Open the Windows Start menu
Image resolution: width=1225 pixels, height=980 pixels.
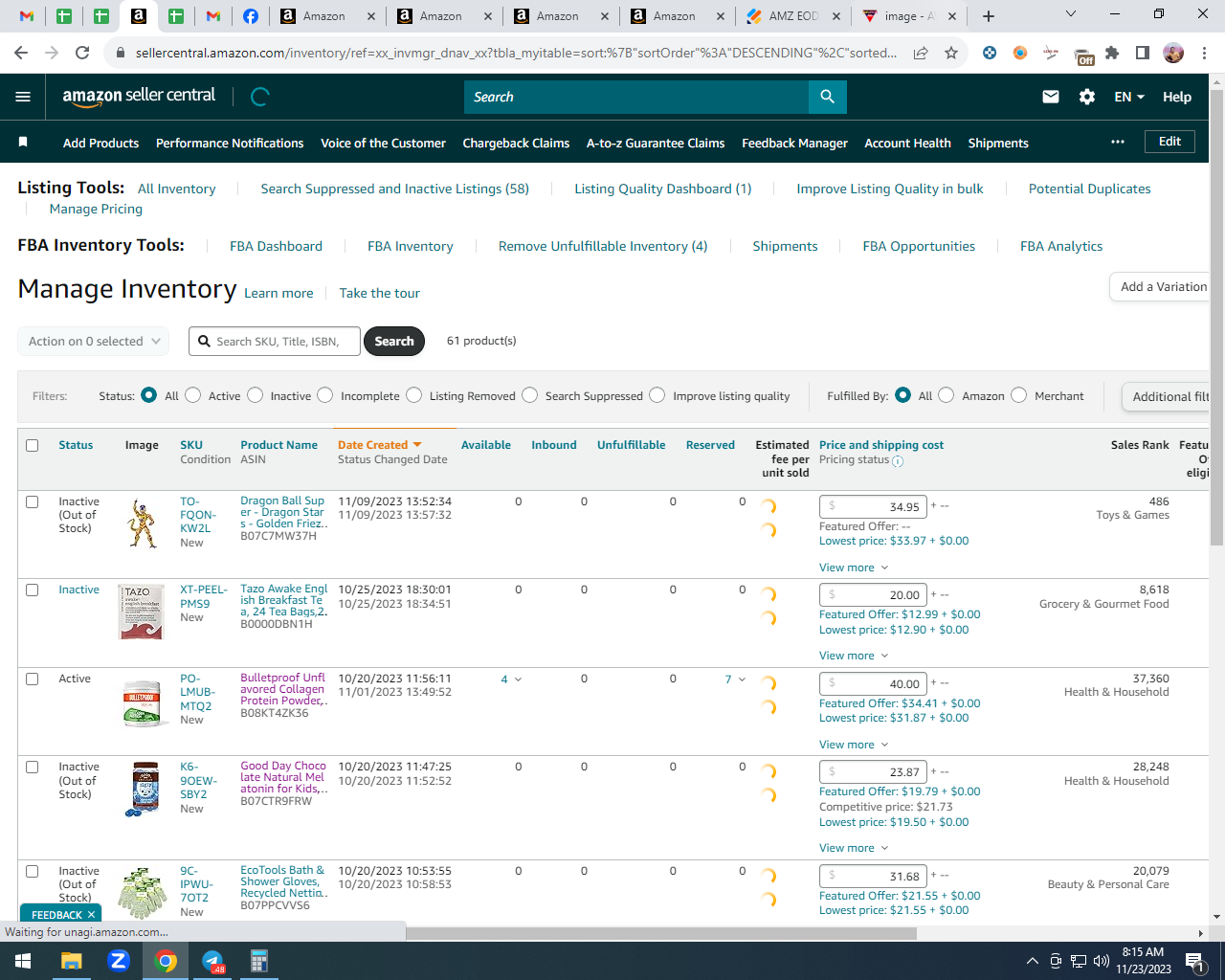[x=23, y=961]
